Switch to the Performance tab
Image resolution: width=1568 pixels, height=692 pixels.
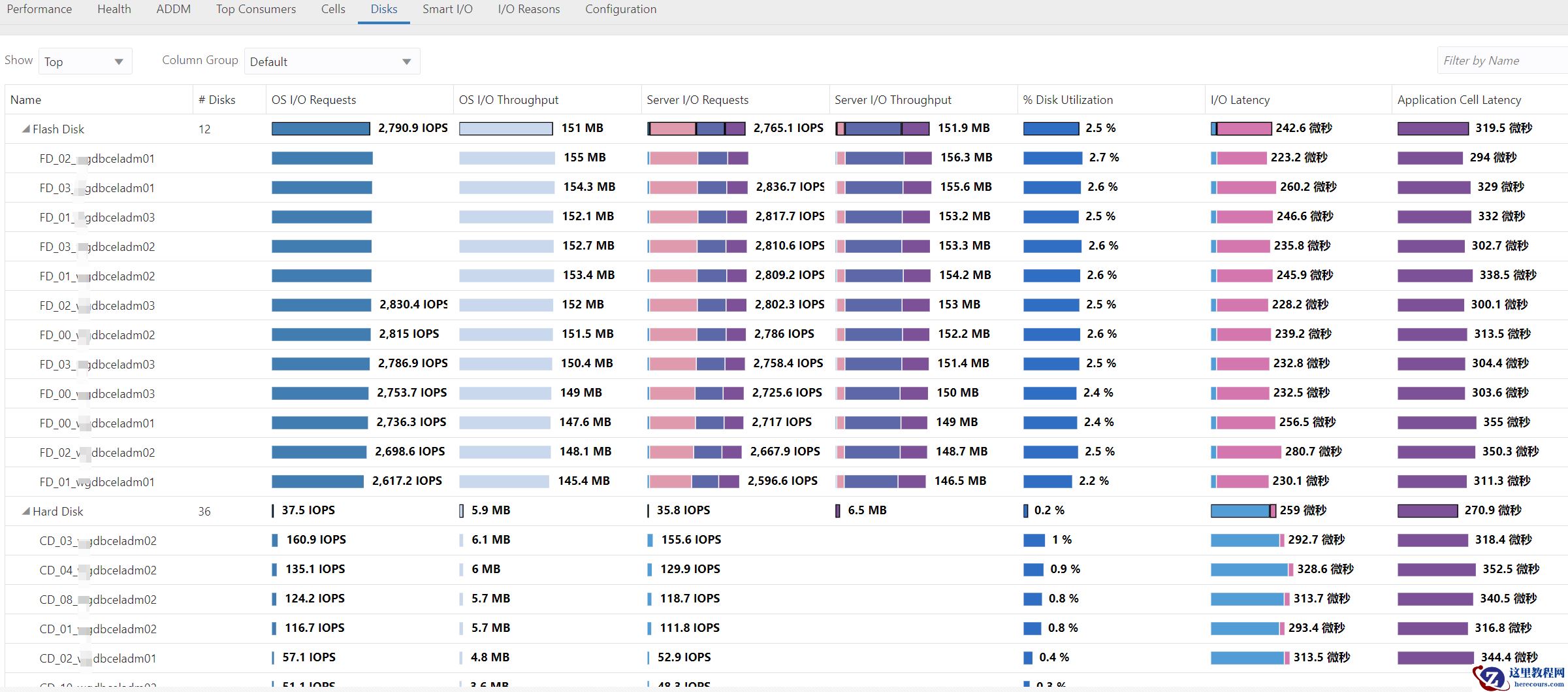pyautogui.click(x=39, y=9)
